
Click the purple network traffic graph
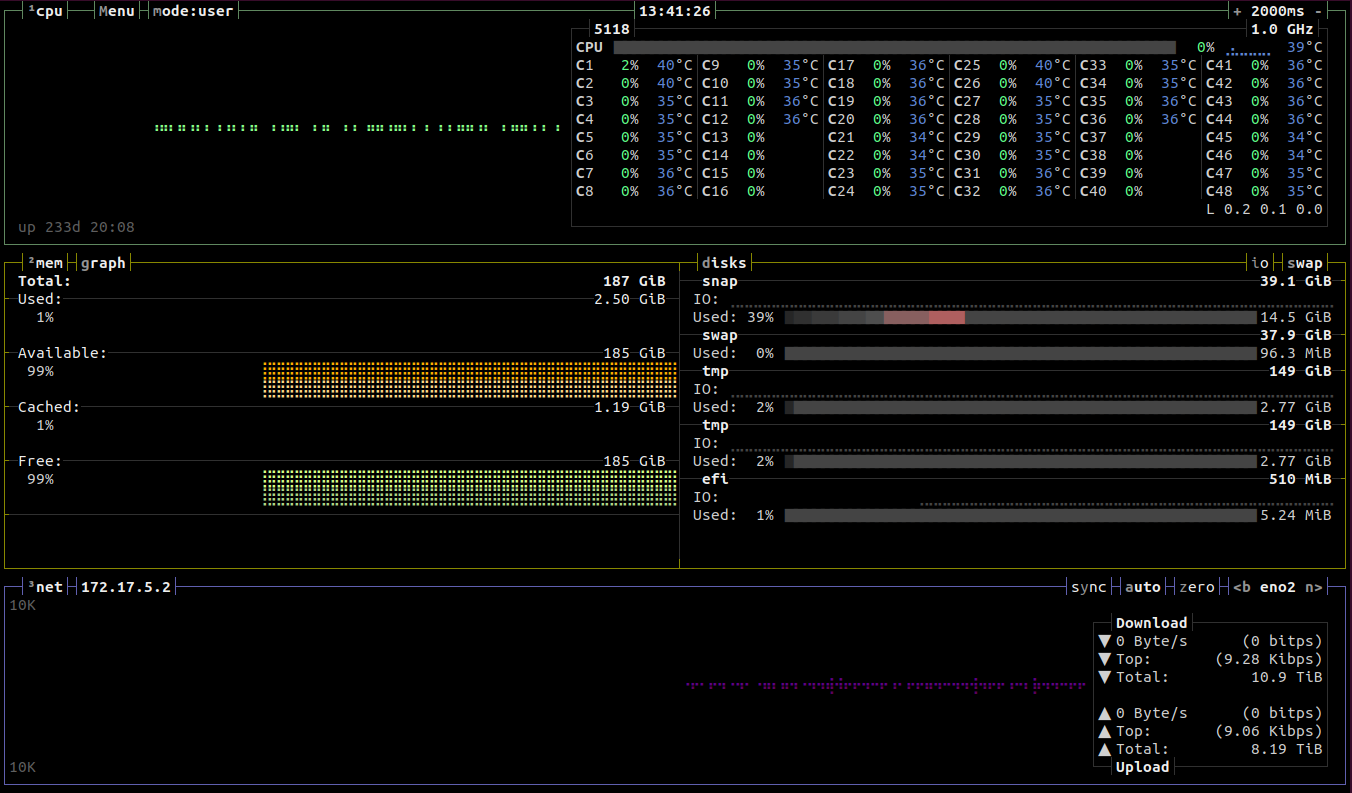click(x=886, y=685)
